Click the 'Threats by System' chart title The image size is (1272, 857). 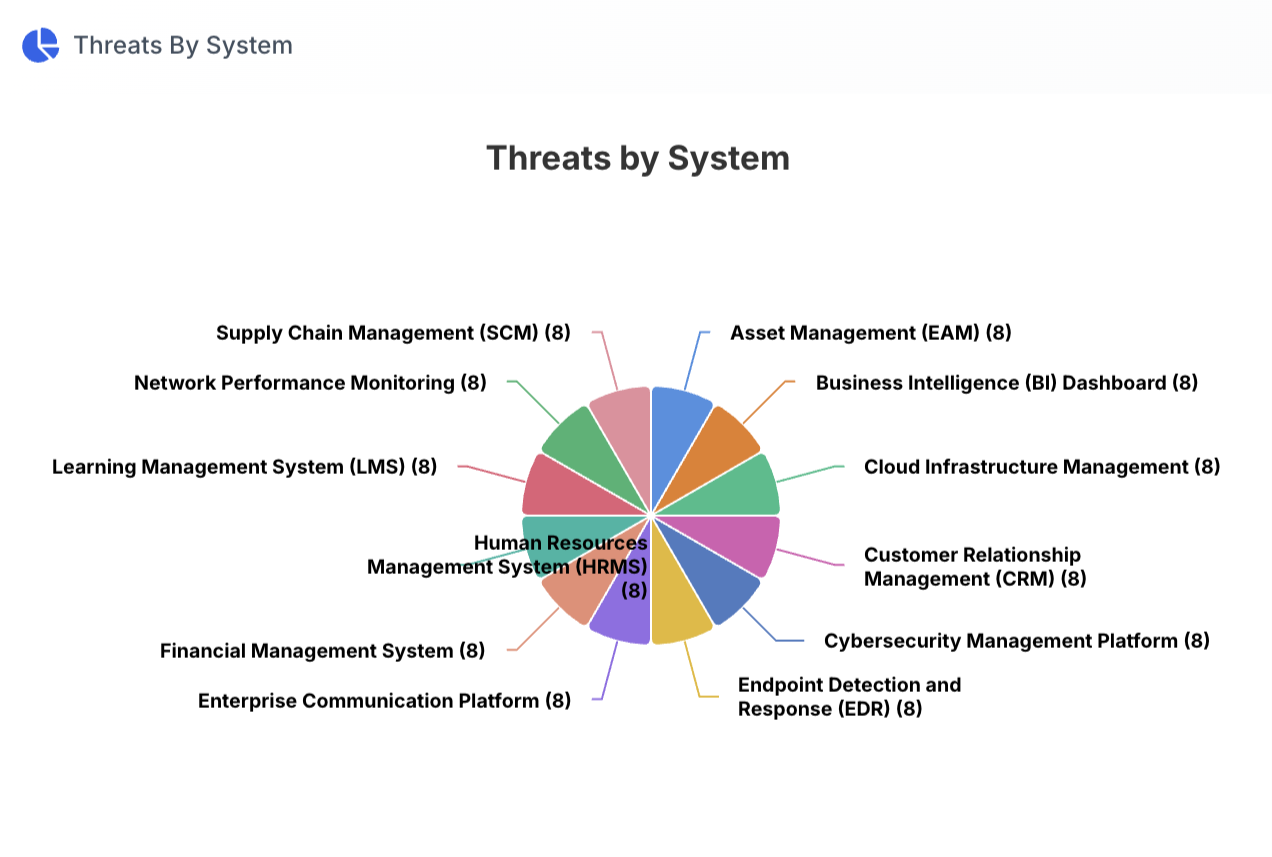[x=637, y=158]
